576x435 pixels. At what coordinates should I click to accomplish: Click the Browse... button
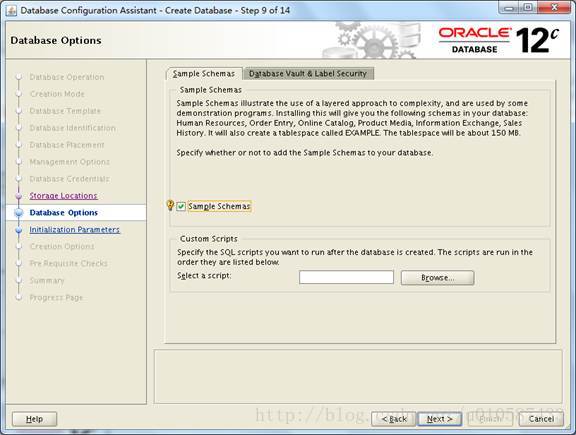(x=438, y=278)
